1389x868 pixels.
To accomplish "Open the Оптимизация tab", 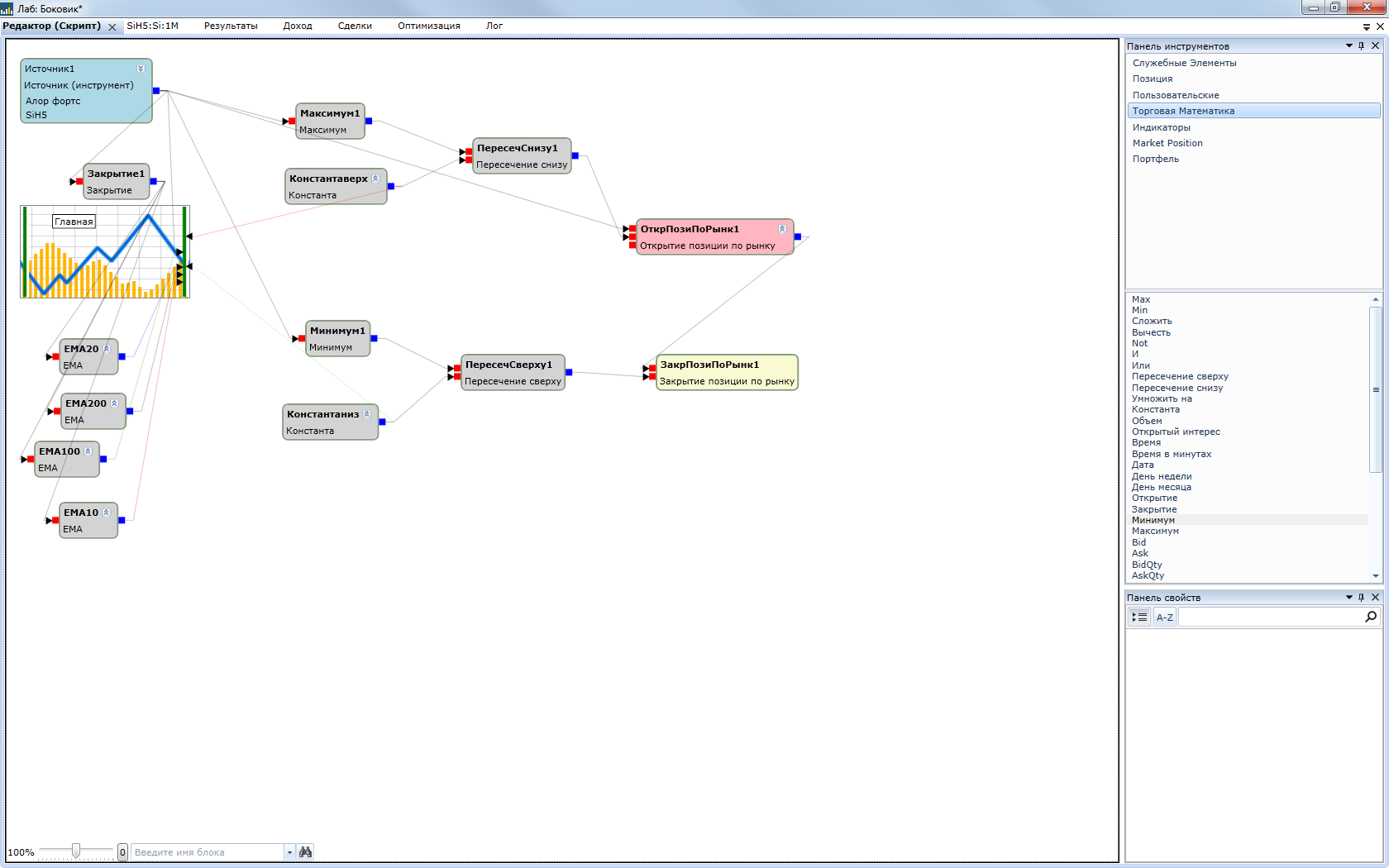I will [429, 26].
